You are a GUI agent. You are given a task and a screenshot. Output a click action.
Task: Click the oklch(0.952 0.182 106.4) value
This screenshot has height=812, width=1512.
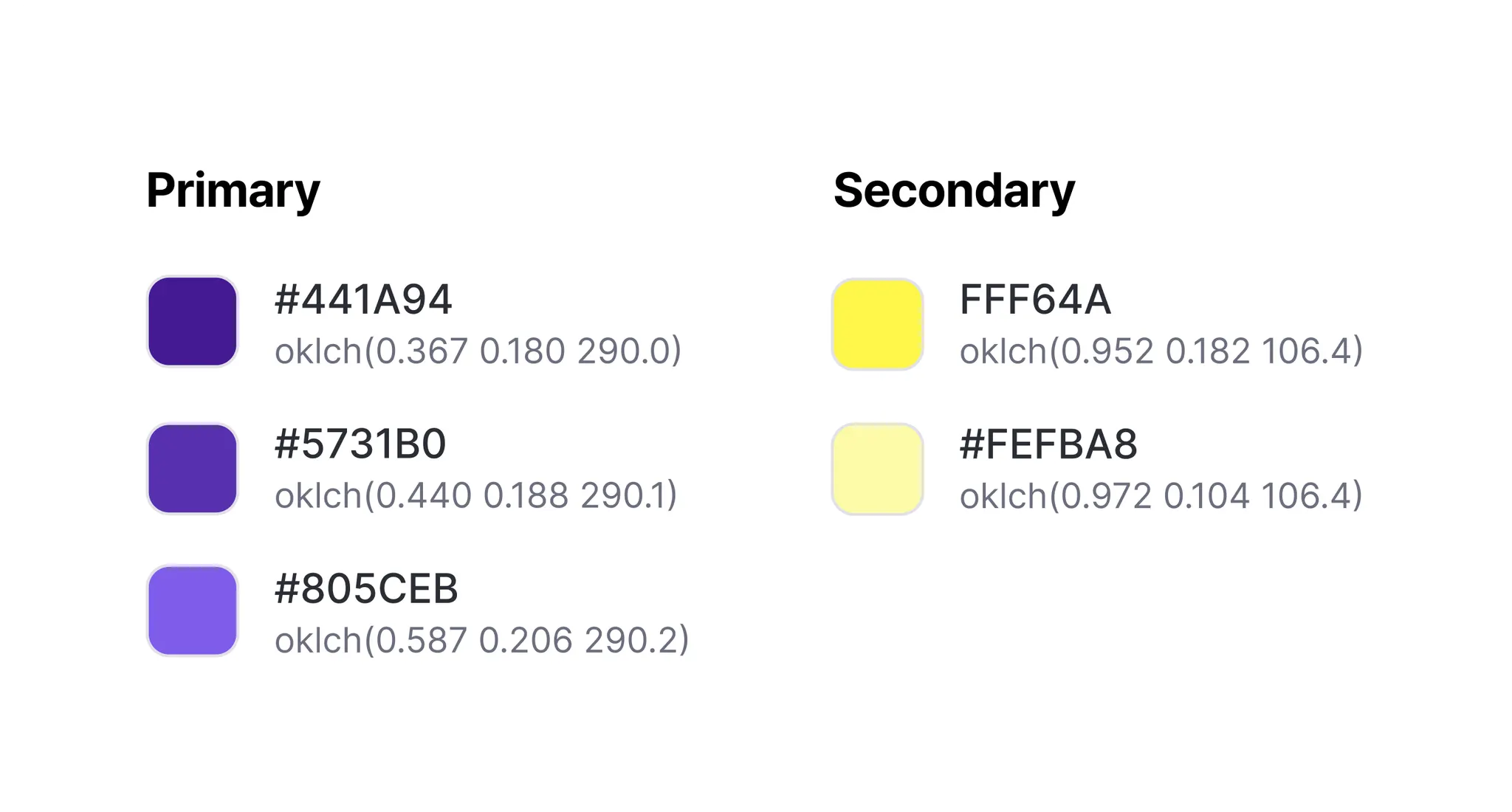point(1161,351)
